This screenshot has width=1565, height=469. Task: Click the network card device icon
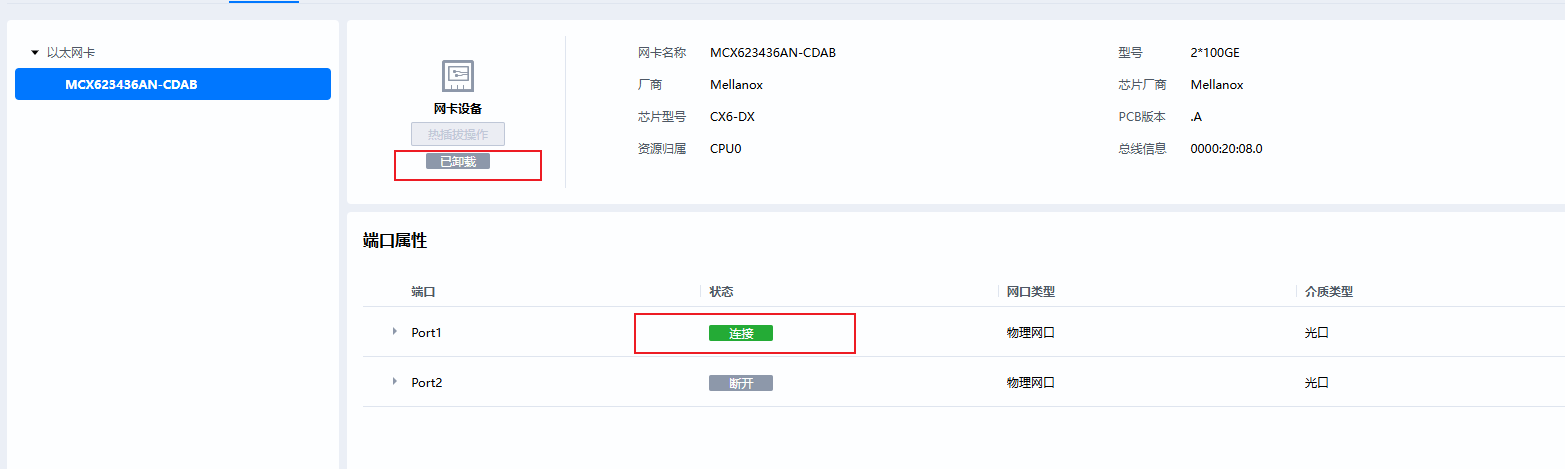[458, 76]
